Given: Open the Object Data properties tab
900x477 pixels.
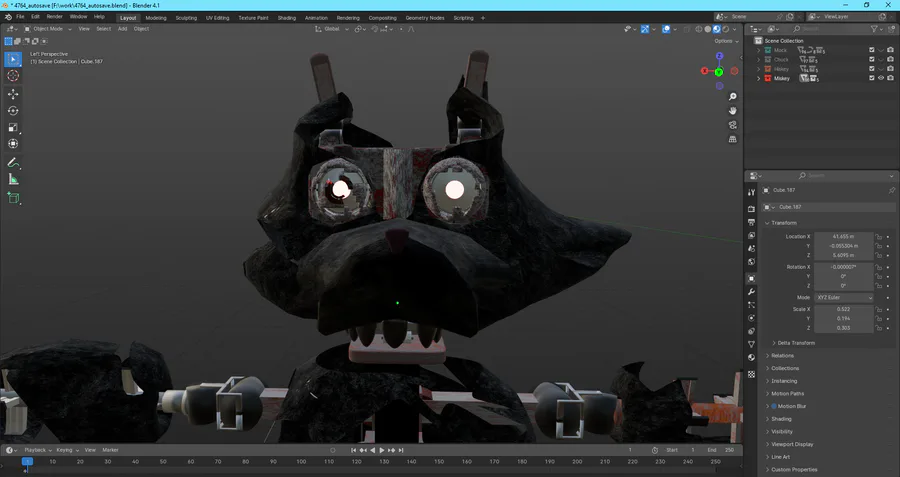Looking at the screenshot, I should click(751, 344).
